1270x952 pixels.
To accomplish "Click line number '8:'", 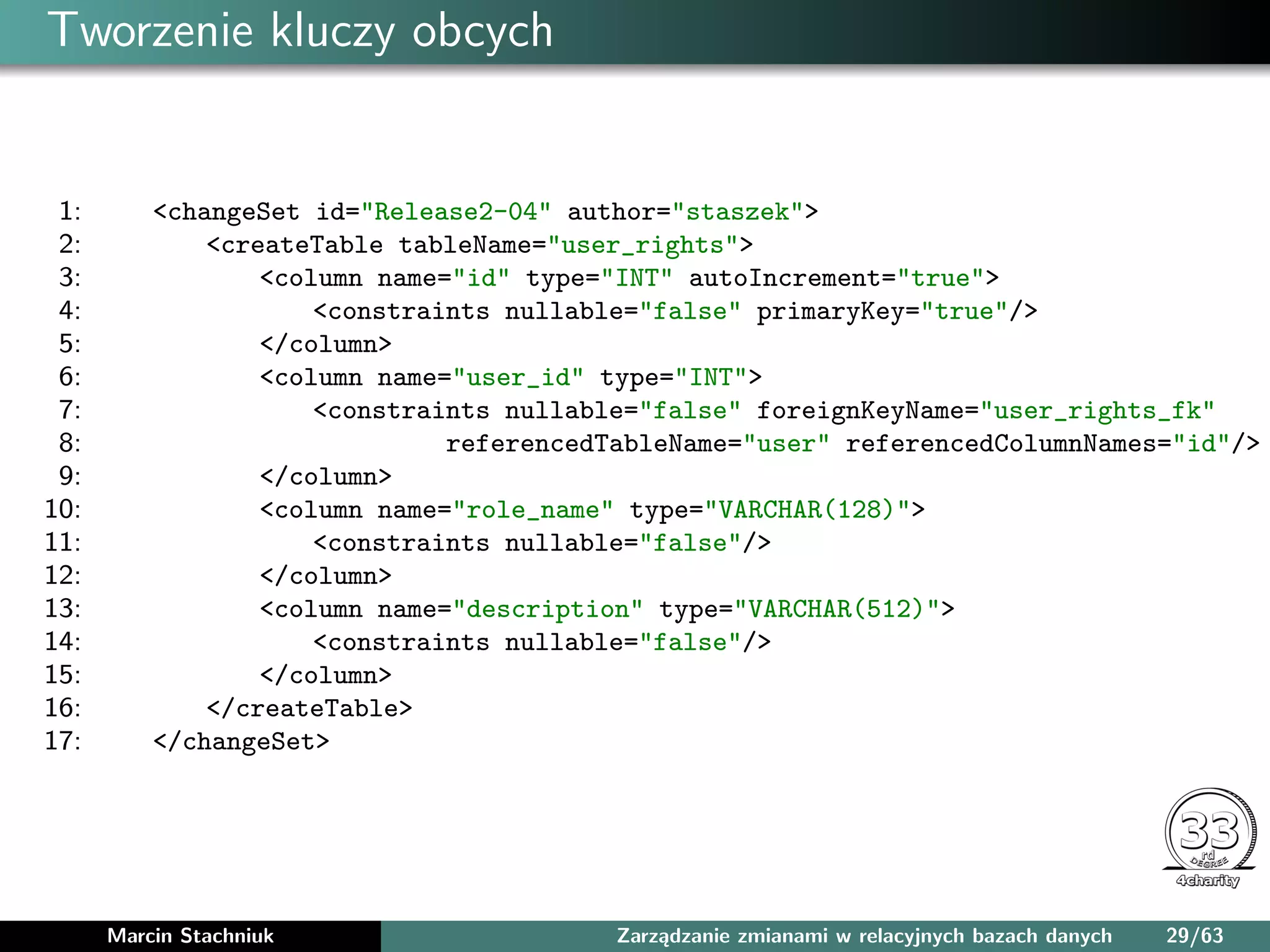I will coord(69,443).
